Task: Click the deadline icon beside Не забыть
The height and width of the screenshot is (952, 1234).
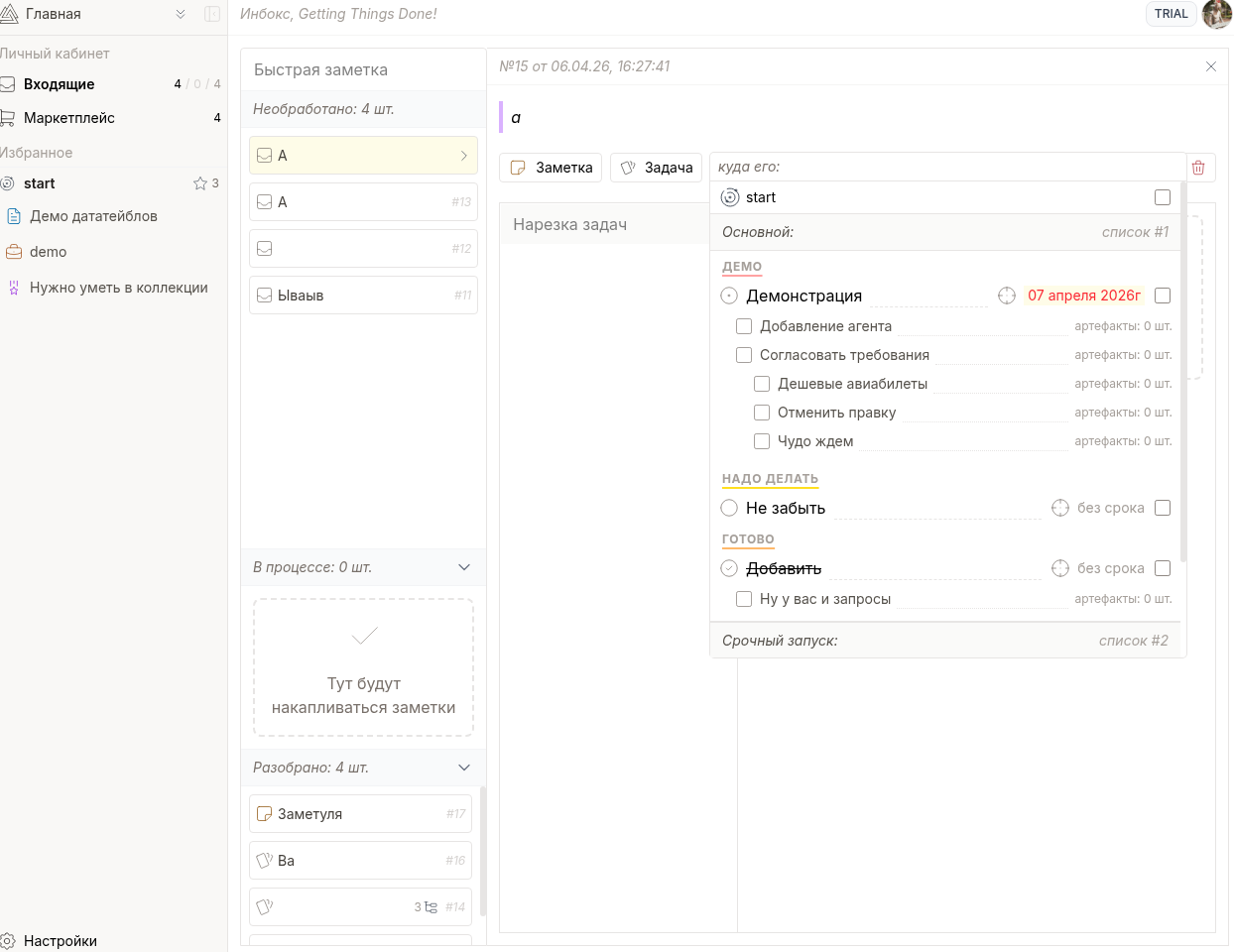Action: pyautogui.click(x=1060, y=508)
